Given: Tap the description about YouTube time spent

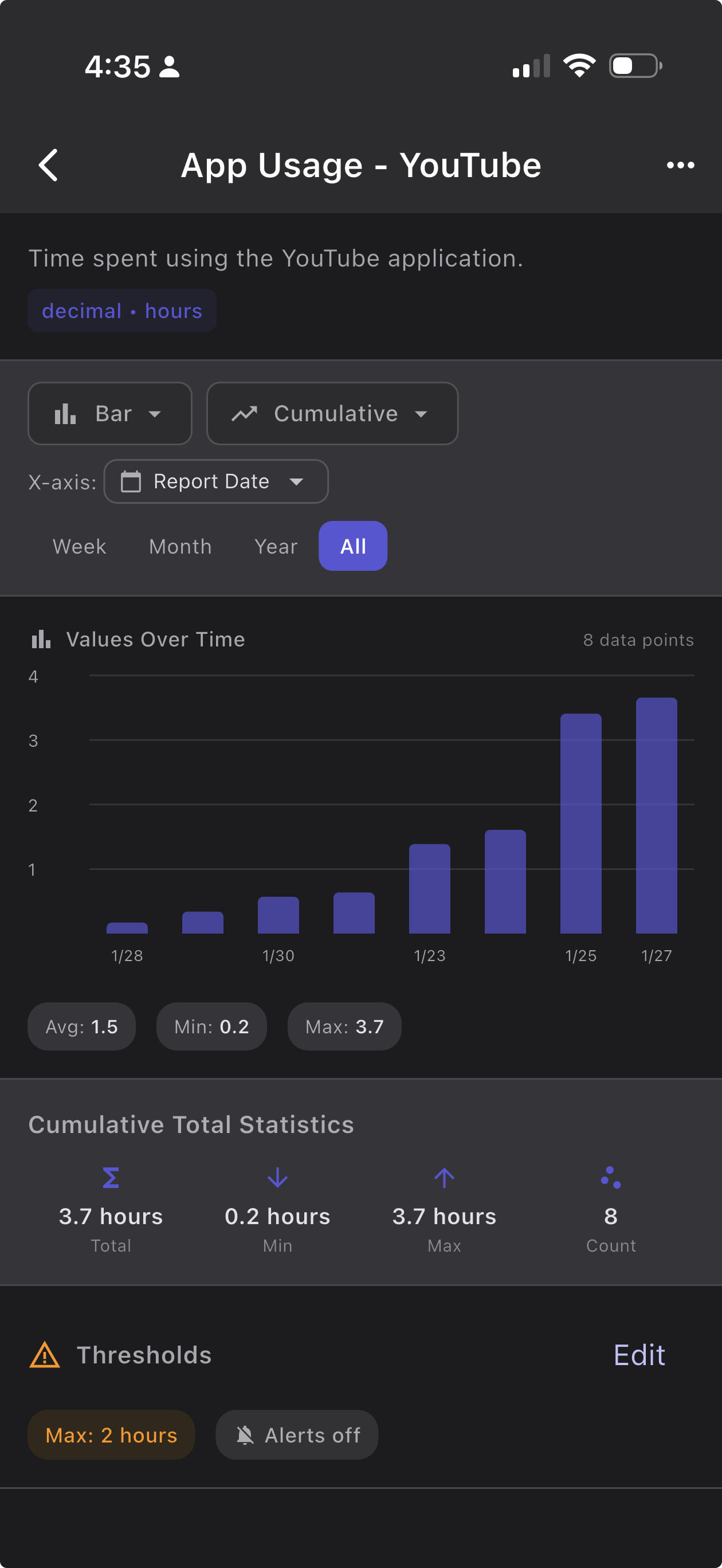Looking at the screenshot, I should [x=276, y=258].
